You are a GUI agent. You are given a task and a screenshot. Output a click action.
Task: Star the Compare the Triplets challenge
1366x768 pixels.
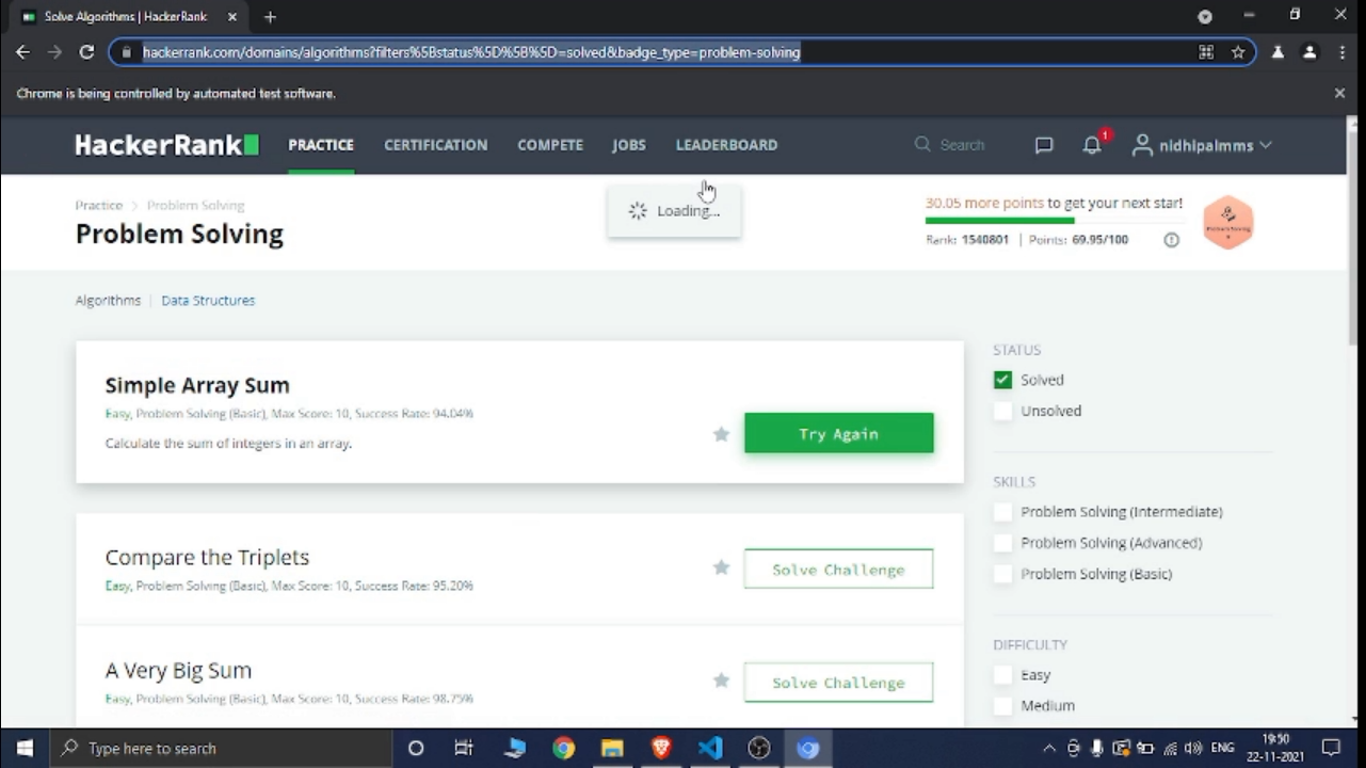pos(721,568)
